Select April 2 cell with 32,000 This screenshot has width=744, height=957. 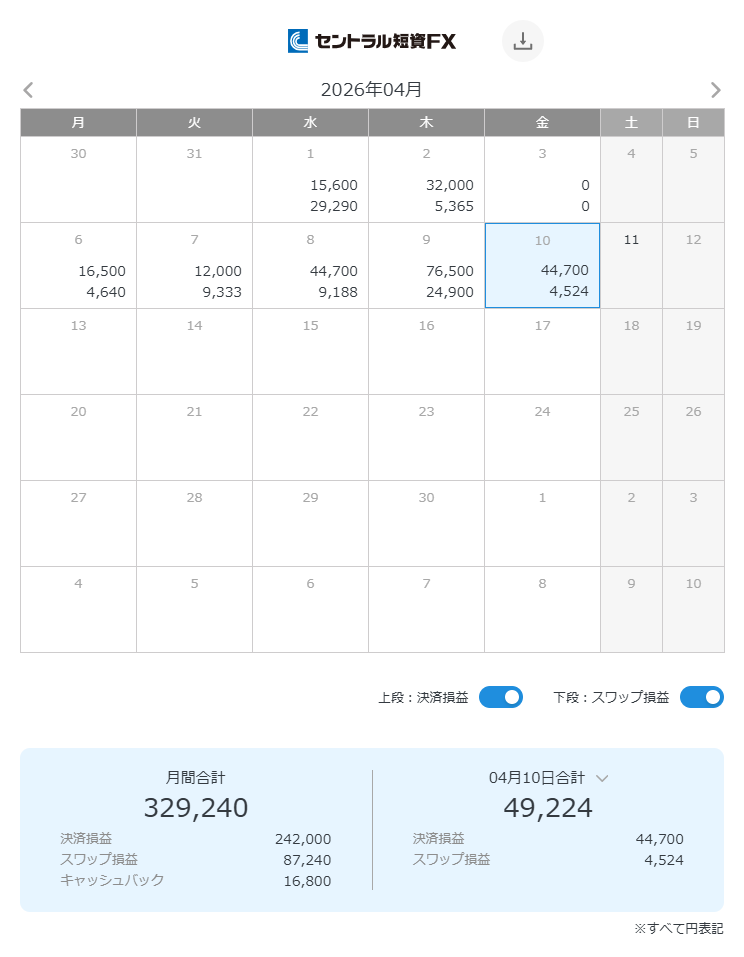pos(426,180)
